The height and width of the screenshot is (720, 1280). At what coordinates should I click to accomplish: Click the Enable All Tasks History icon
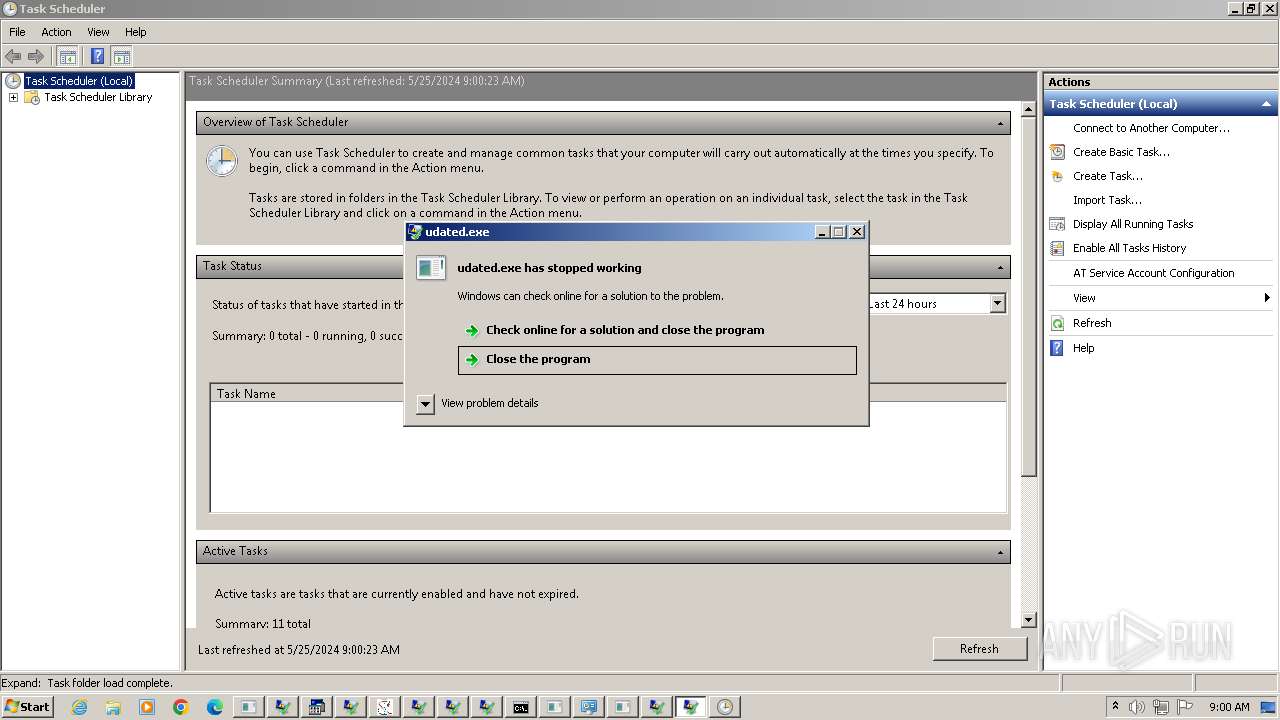[x=1057, y=248]
